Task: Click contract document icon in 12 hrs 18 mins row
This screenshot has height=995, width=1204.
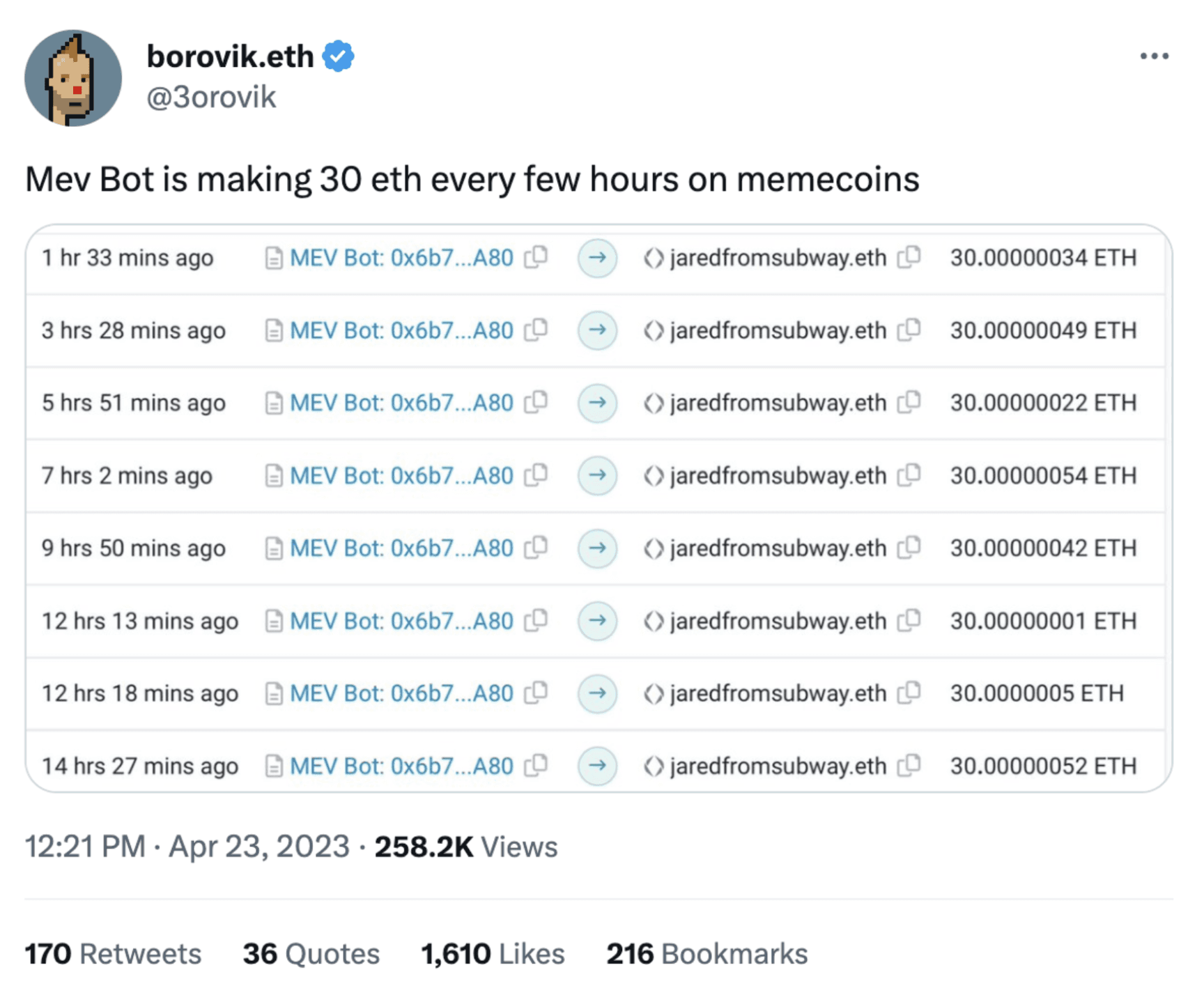Action: tap(274, 694)
